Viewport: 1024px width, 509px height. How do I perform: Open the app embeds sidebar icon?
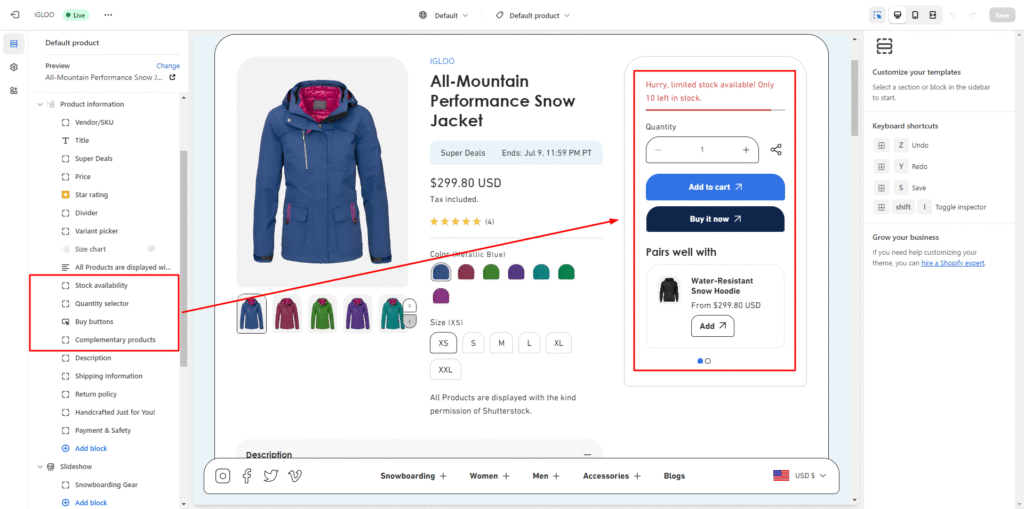(x=14, y=91)
